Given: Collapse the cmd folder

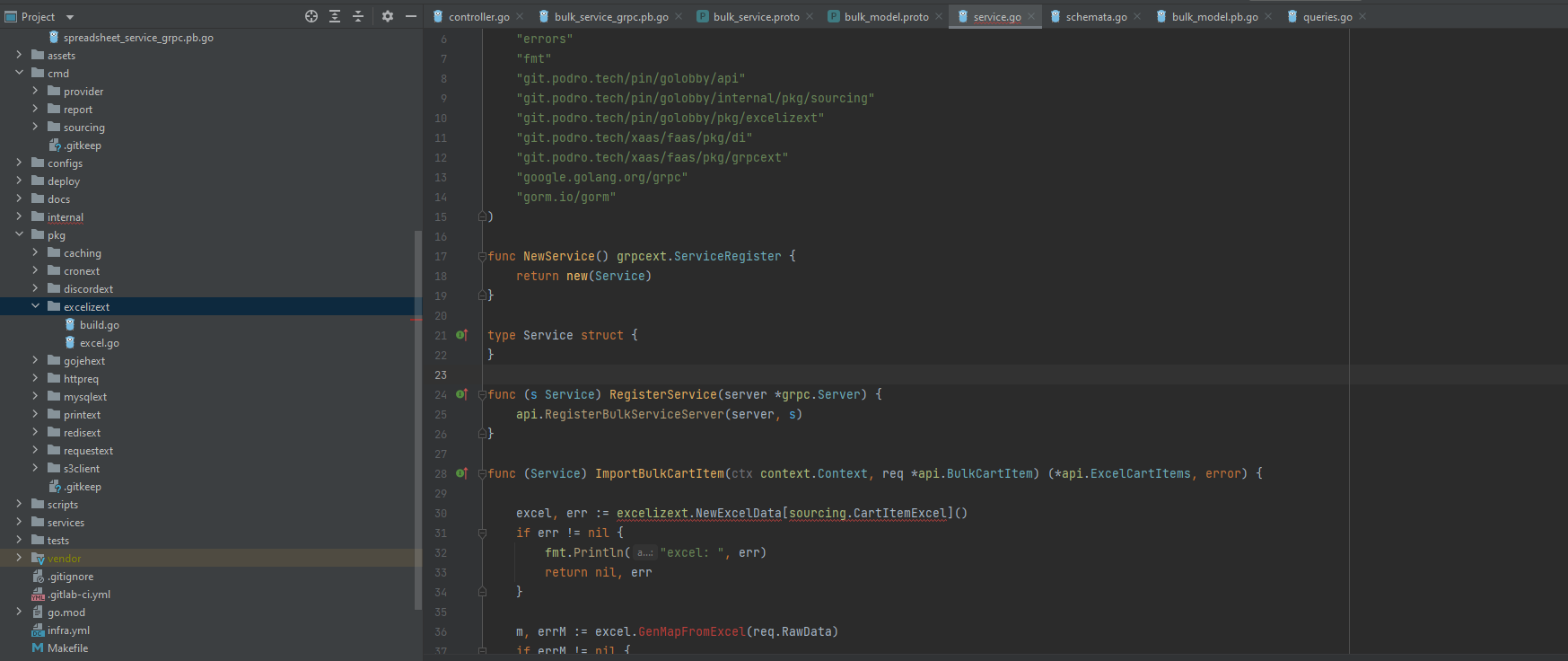Looking at the screenshot, I should coord(19,73).
